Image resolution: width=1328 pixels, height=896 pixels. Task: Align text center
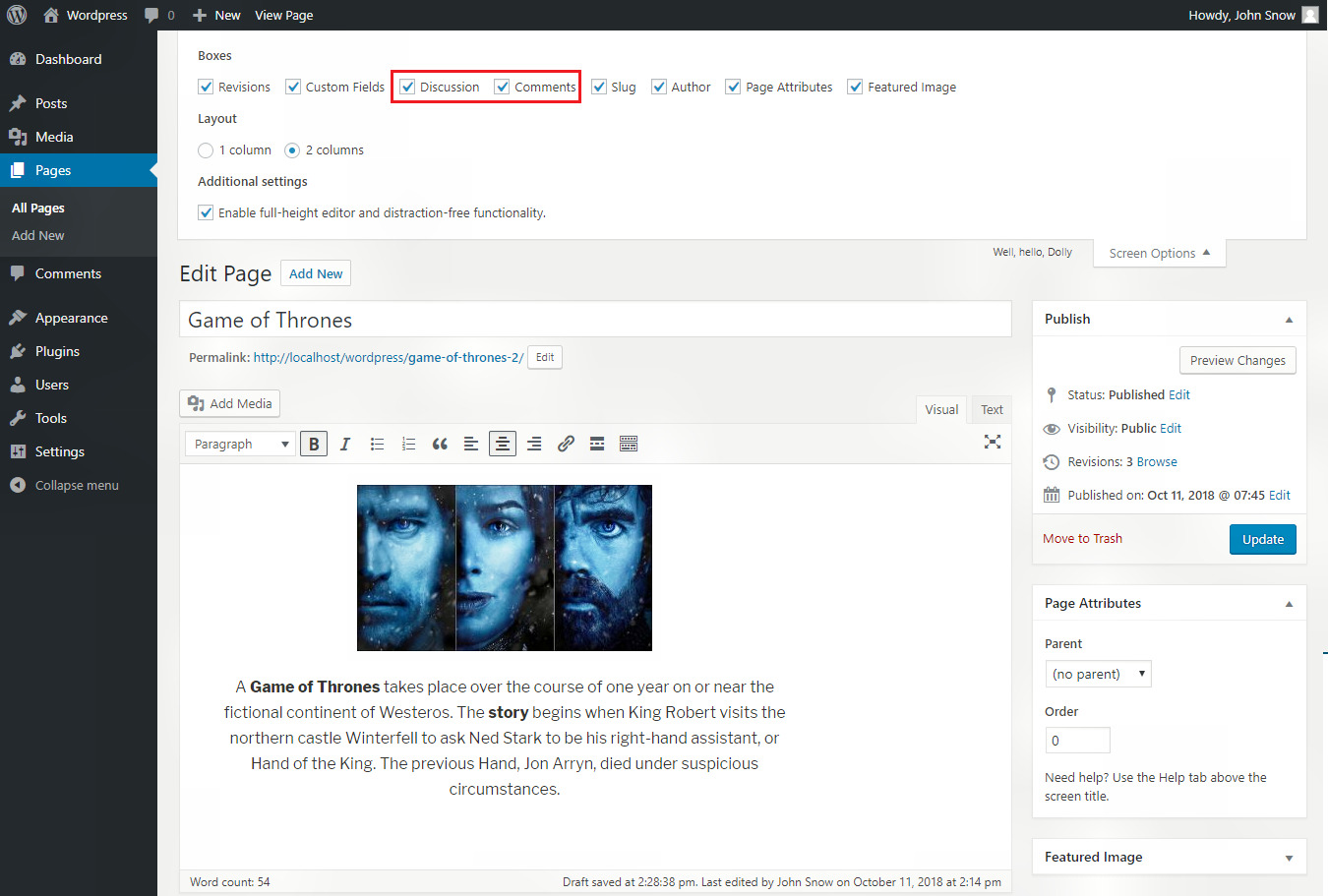tap(503, 445)
